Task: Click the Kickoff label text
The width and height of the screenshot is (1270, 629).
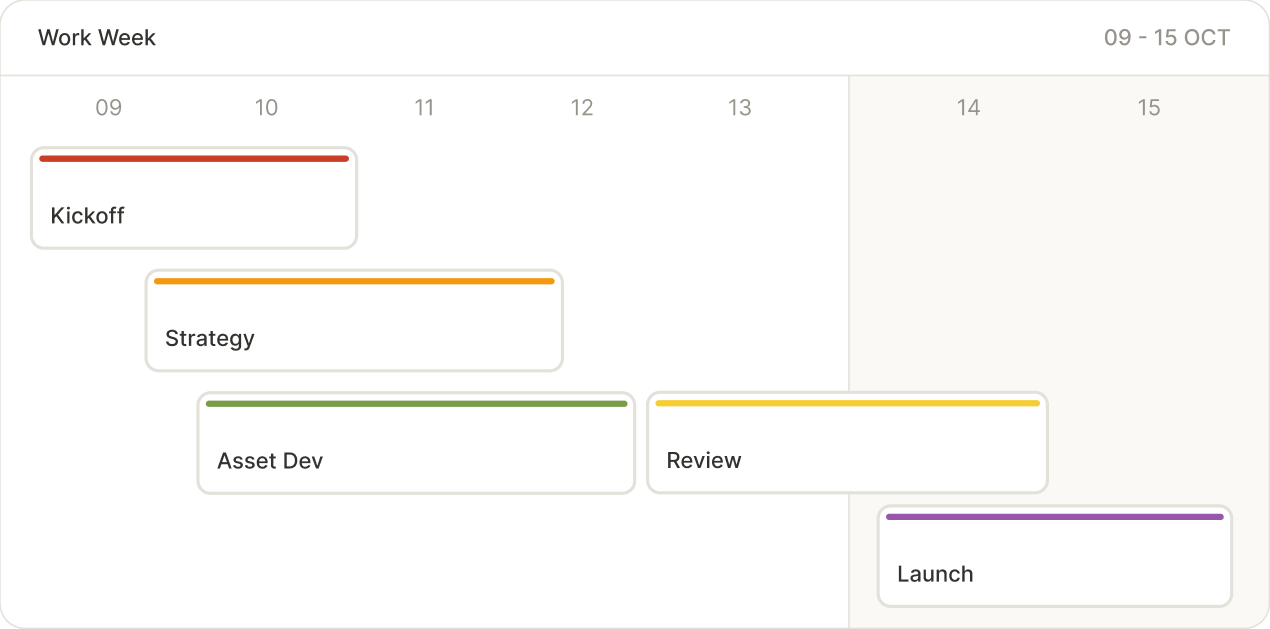Action: pos(87,216)
